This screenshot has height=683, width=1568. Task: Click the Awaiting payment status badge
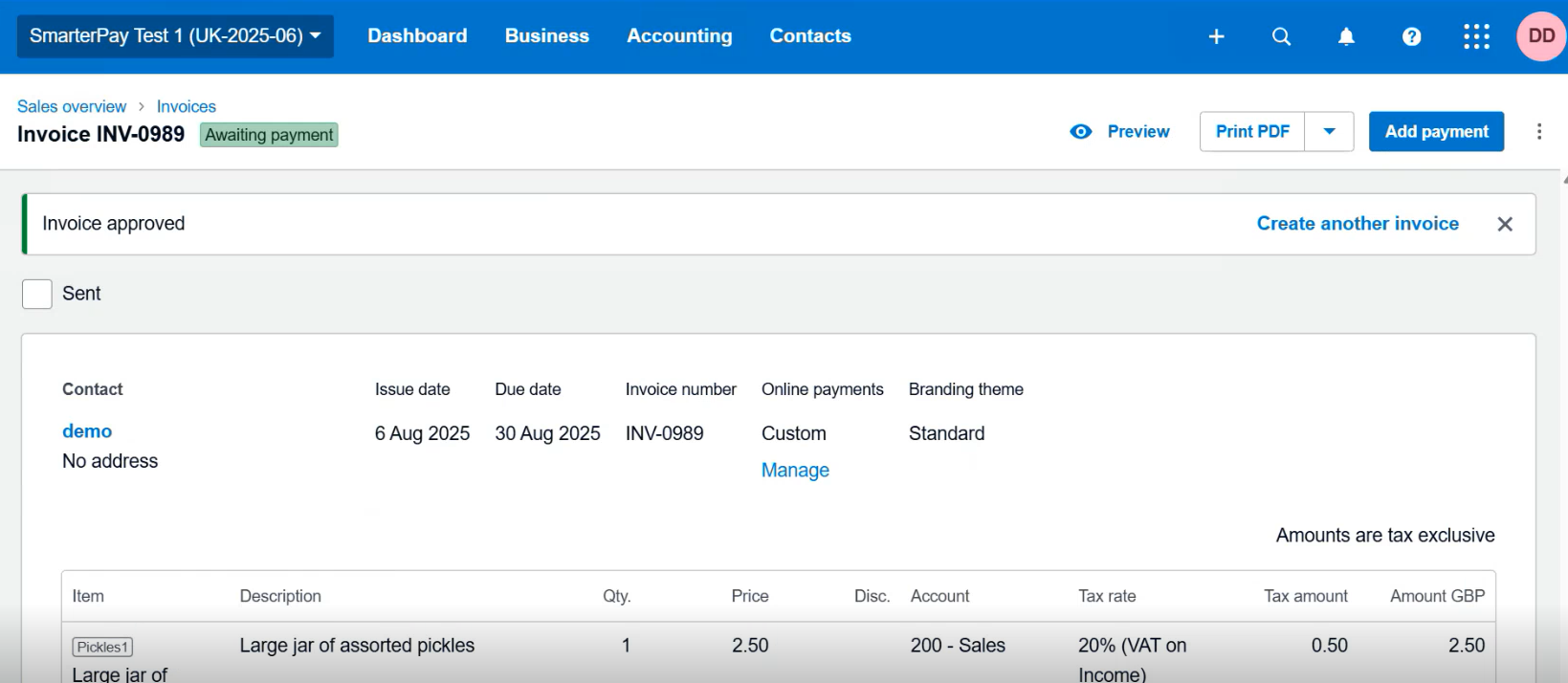click(269, 135)
